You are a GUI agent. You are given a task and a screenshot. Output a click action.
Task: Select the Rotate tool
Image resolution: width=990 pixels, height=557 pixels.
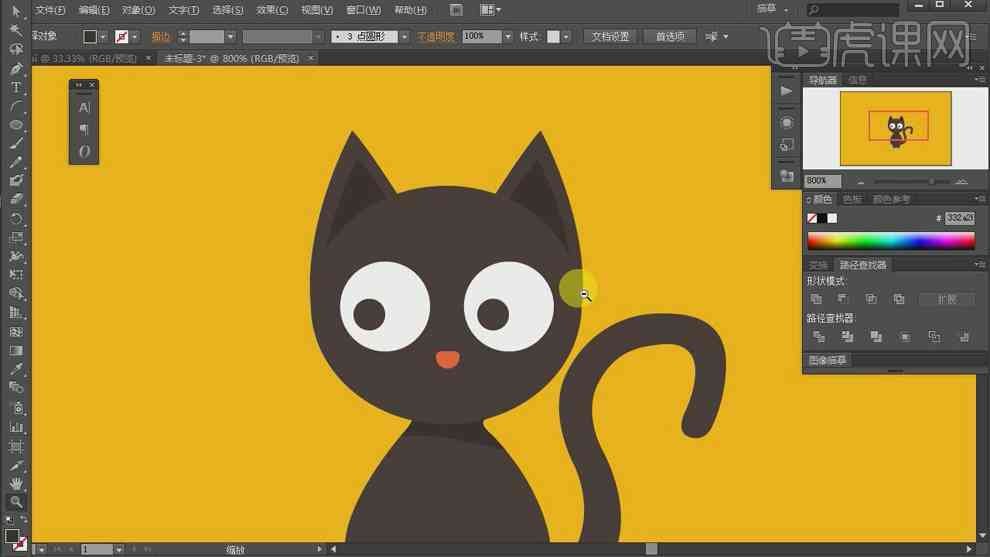[x=16, y=219]
